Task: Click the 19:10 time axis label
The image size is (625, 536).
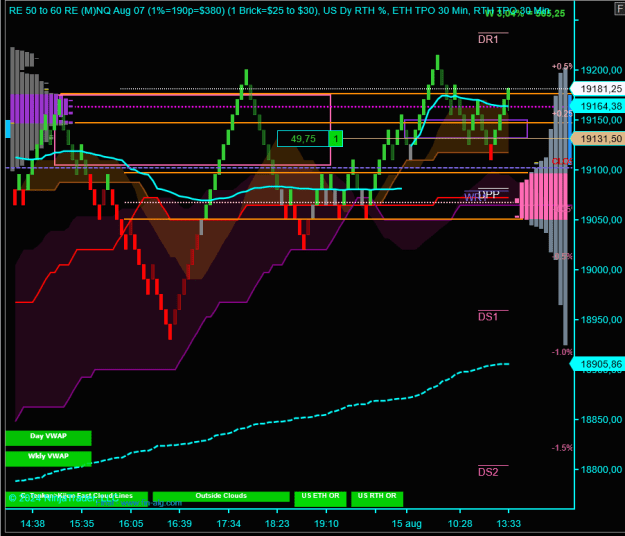Action: (x=326, y=524)
